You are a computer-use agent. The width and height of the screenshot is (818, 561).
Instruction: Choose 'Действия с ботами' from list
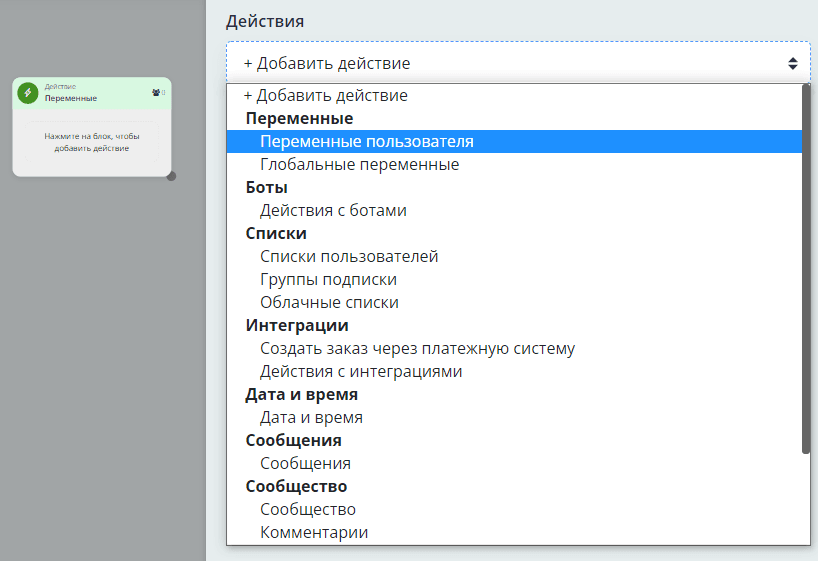(333, 211)
